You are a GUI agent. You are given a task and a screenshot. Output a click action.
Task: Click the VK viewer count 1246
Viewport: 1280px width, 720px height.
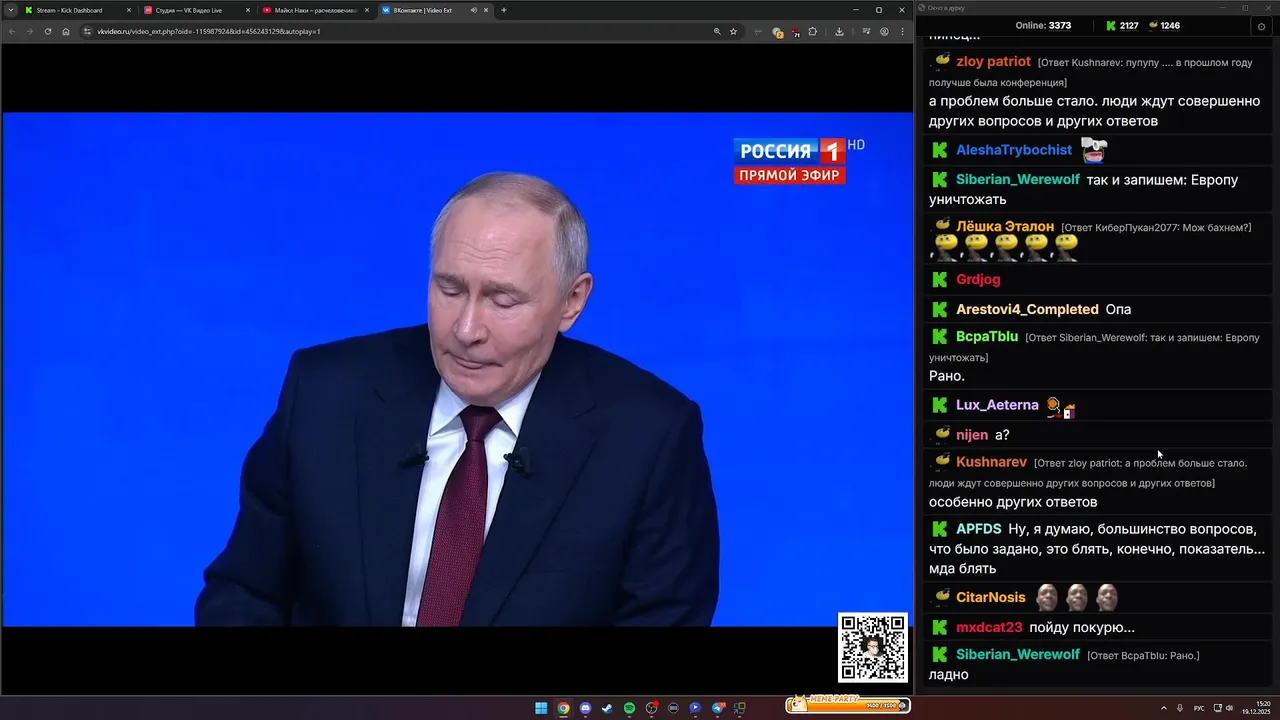(1163, 26)
